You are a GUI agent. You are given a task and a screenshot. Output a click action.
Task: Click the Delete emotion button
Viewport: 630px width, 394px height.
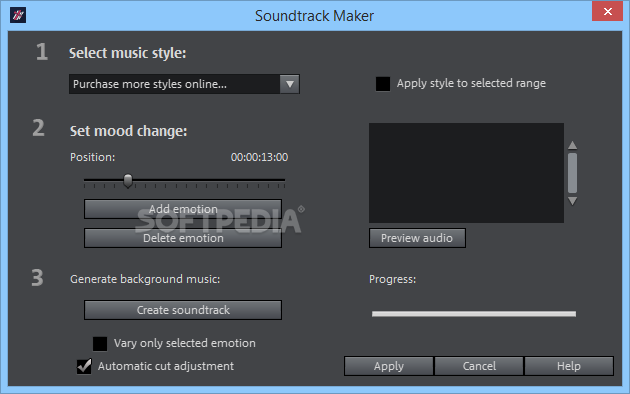(183, 238)
